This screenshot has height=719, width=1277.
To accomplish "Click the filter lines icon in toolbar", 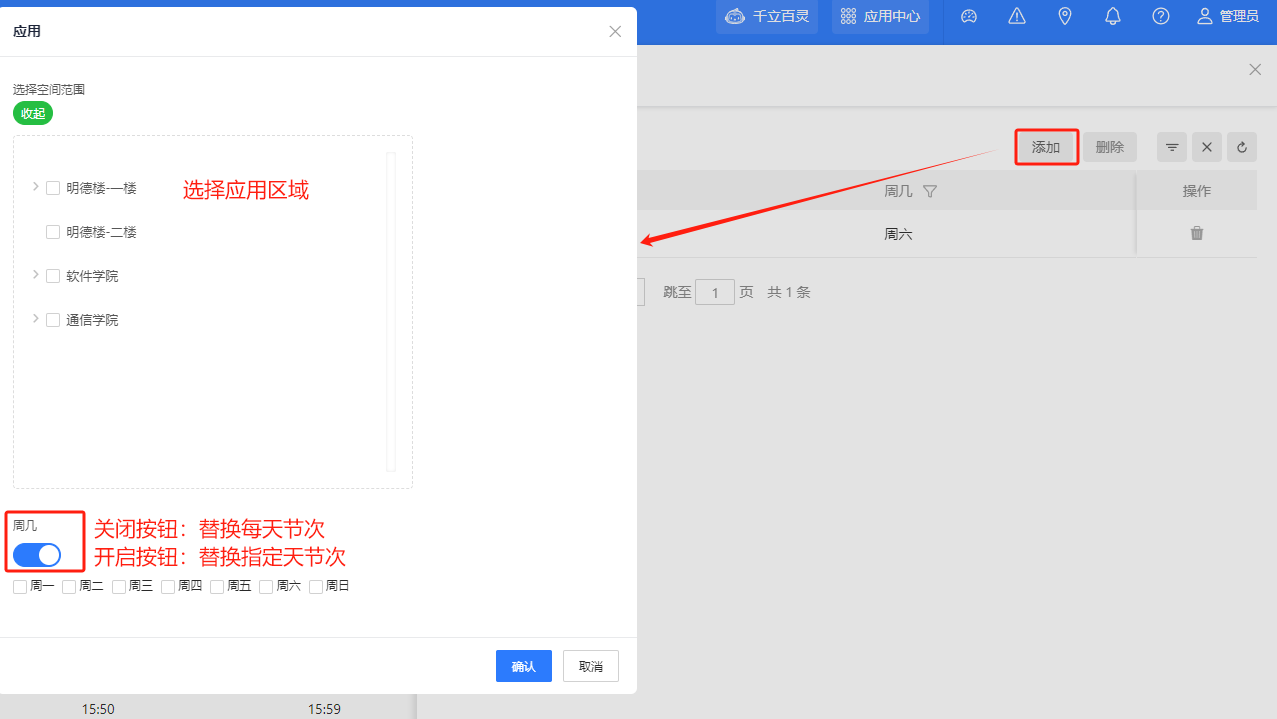I will coord(1172,147).
